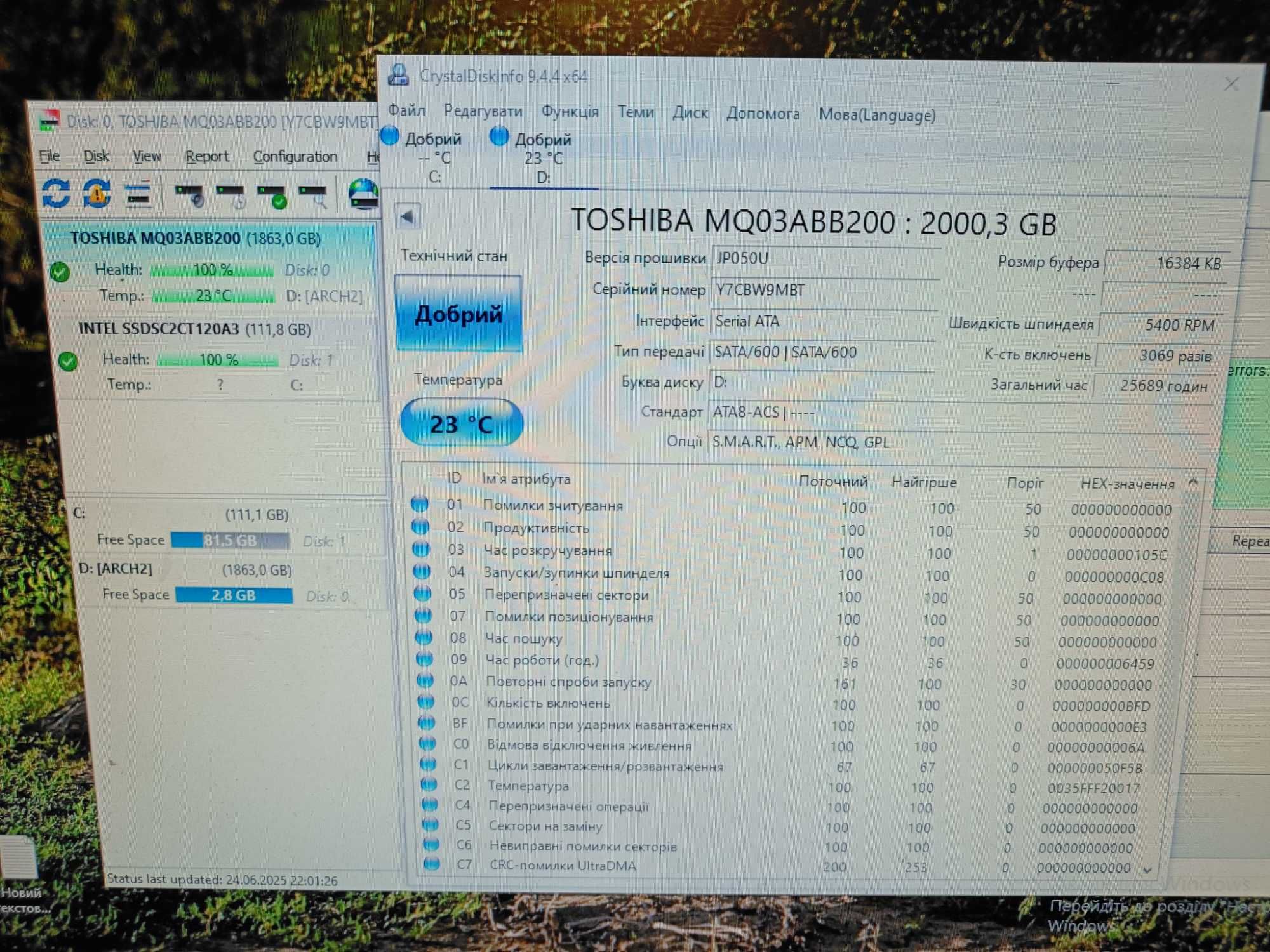
Task: Click the 23 °C temperature button
Action: point(462,423)
